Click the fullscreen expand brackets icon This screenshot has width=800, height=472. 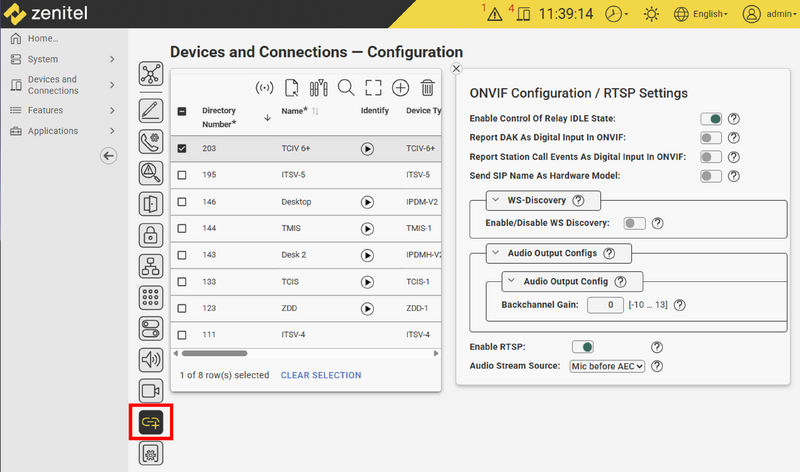373,88
